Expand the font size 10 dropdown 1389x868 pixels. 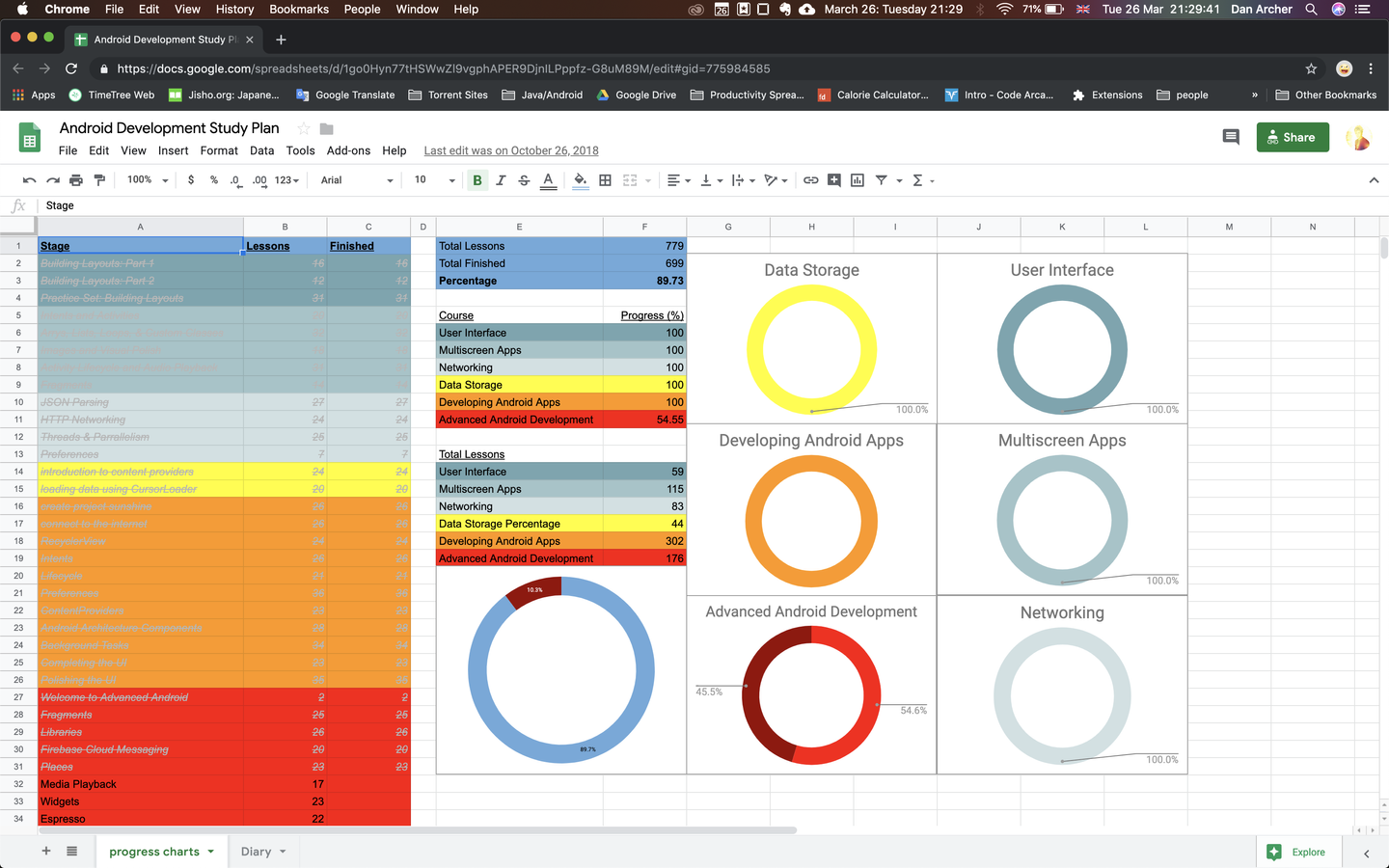click(434, 180)
